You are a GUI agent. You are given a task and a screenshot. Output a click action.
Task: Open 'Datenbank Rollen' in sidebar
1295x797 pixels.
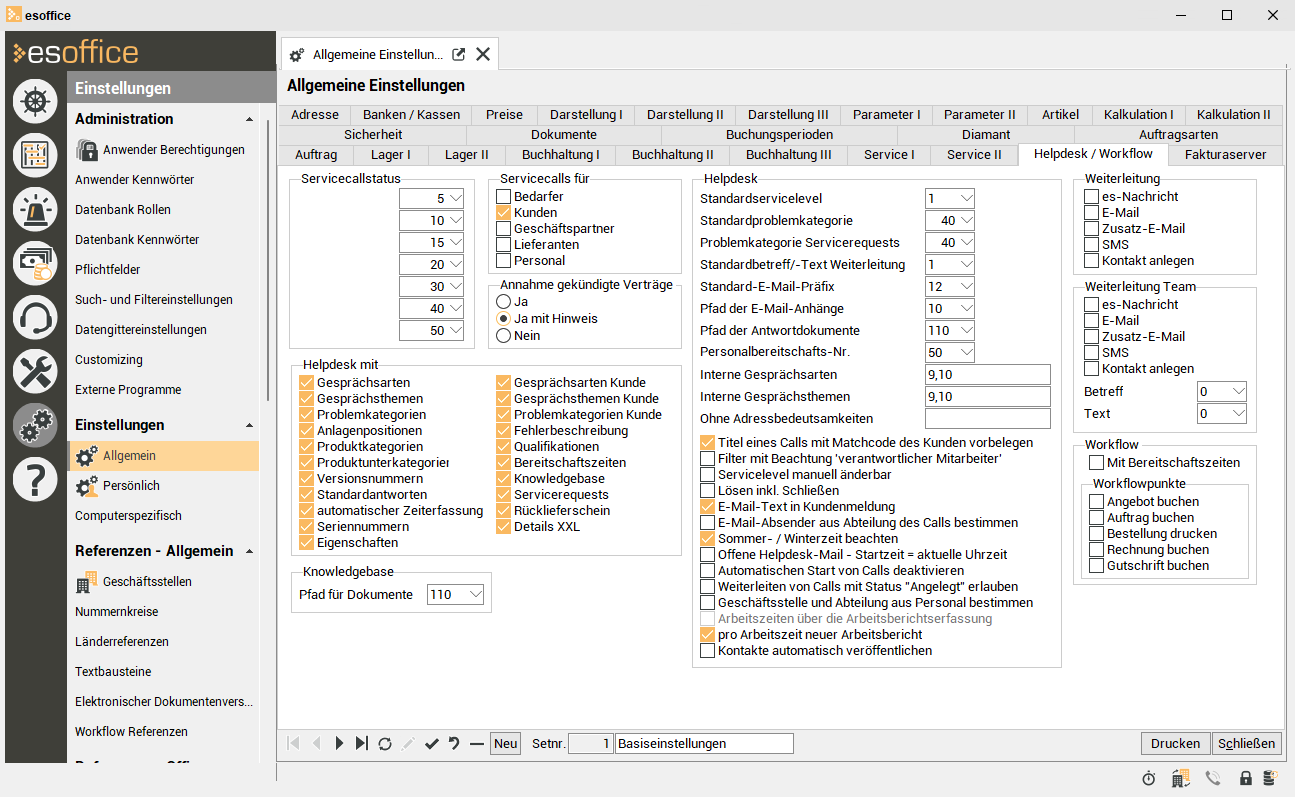pyautogui.click(x=123, y=210)
